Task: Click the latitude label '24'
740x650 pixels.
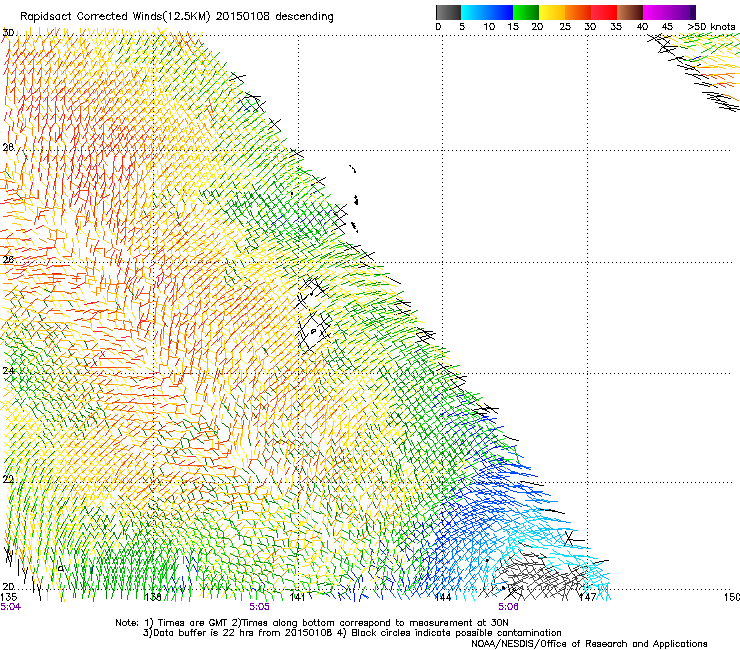Action: (x=8, y=371)
